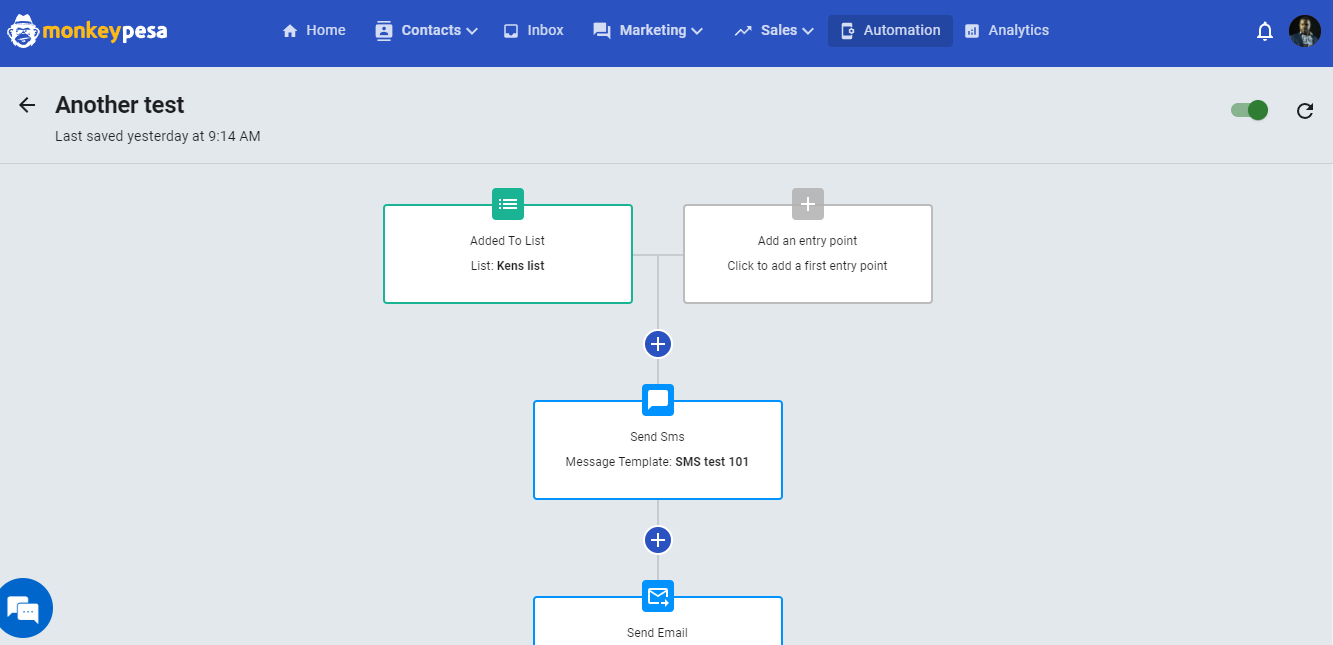
Task: Click the gray plus icon for entry point
Action: point(808,204)
